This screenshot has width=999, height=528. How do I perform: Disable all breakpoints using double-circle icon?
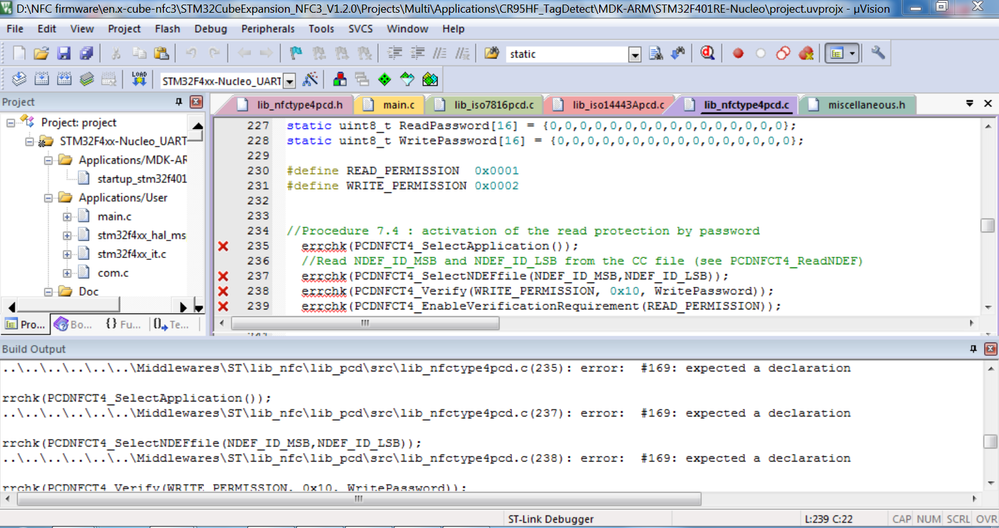pos(783,54)
